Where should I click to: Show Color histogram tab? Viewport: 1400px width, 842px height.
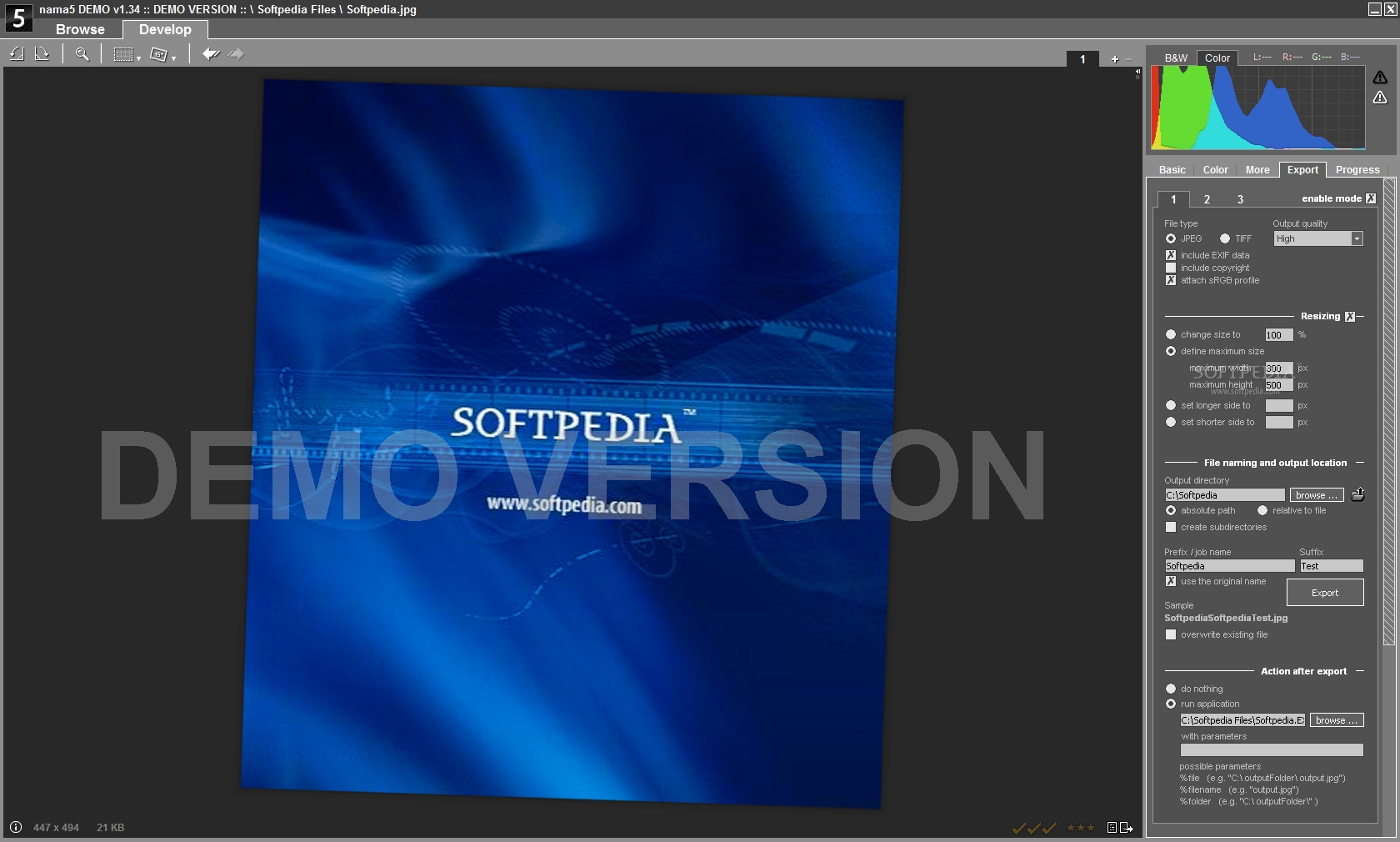coord(1217,58)
